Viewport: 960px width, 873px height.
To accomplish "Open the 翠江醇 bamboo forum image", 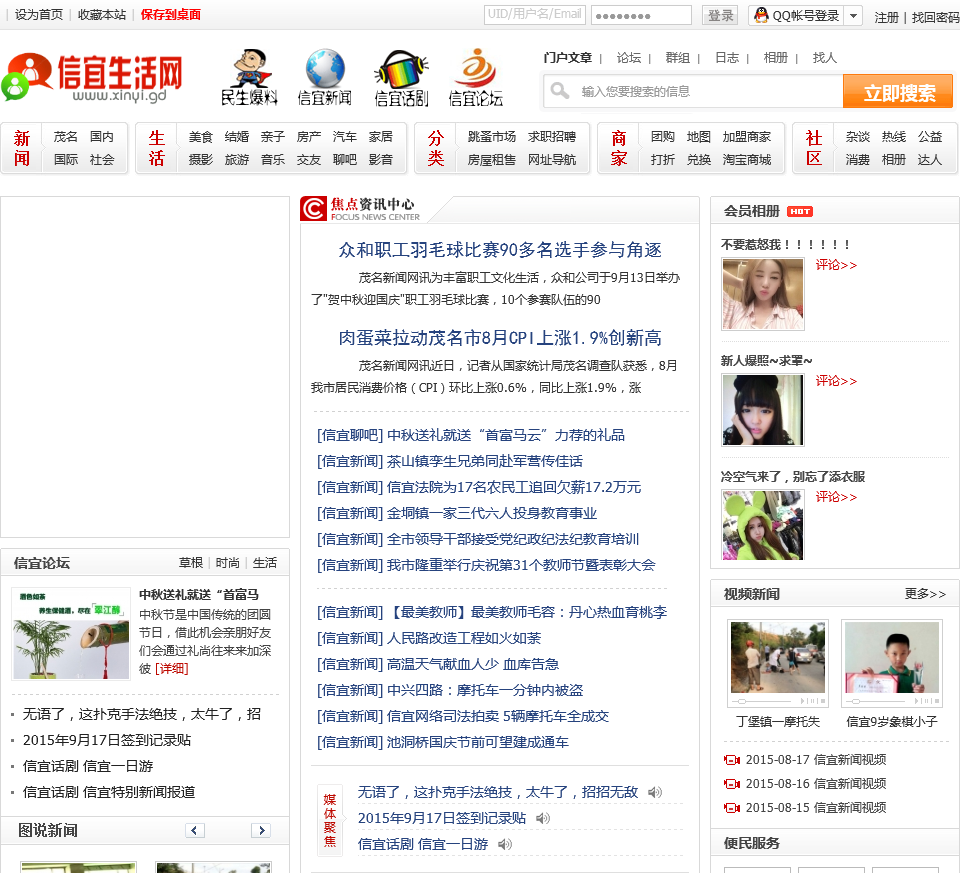I will coord(71,634).
